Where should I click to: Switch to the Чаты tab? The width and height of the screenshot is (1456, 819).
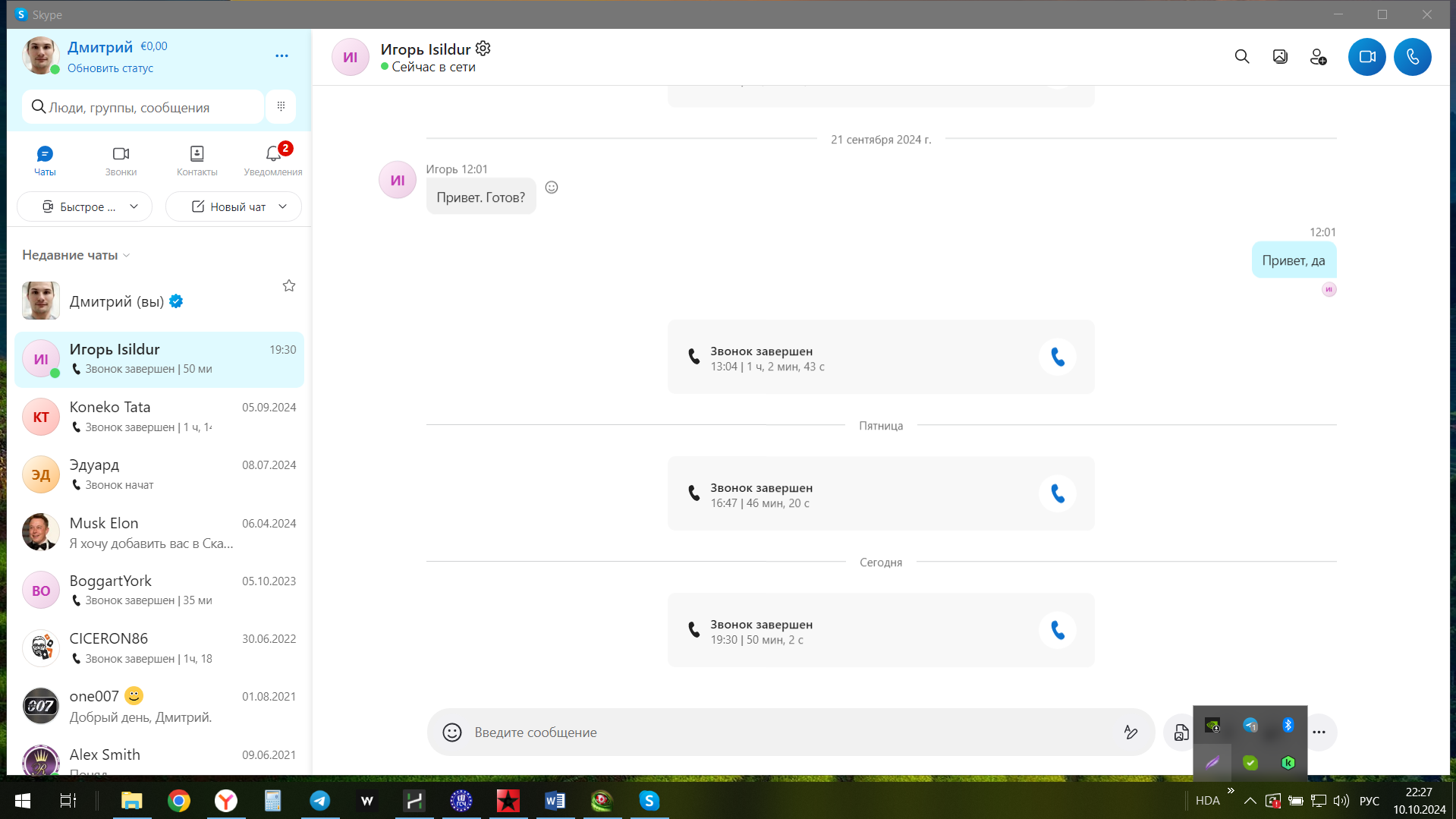45,161
